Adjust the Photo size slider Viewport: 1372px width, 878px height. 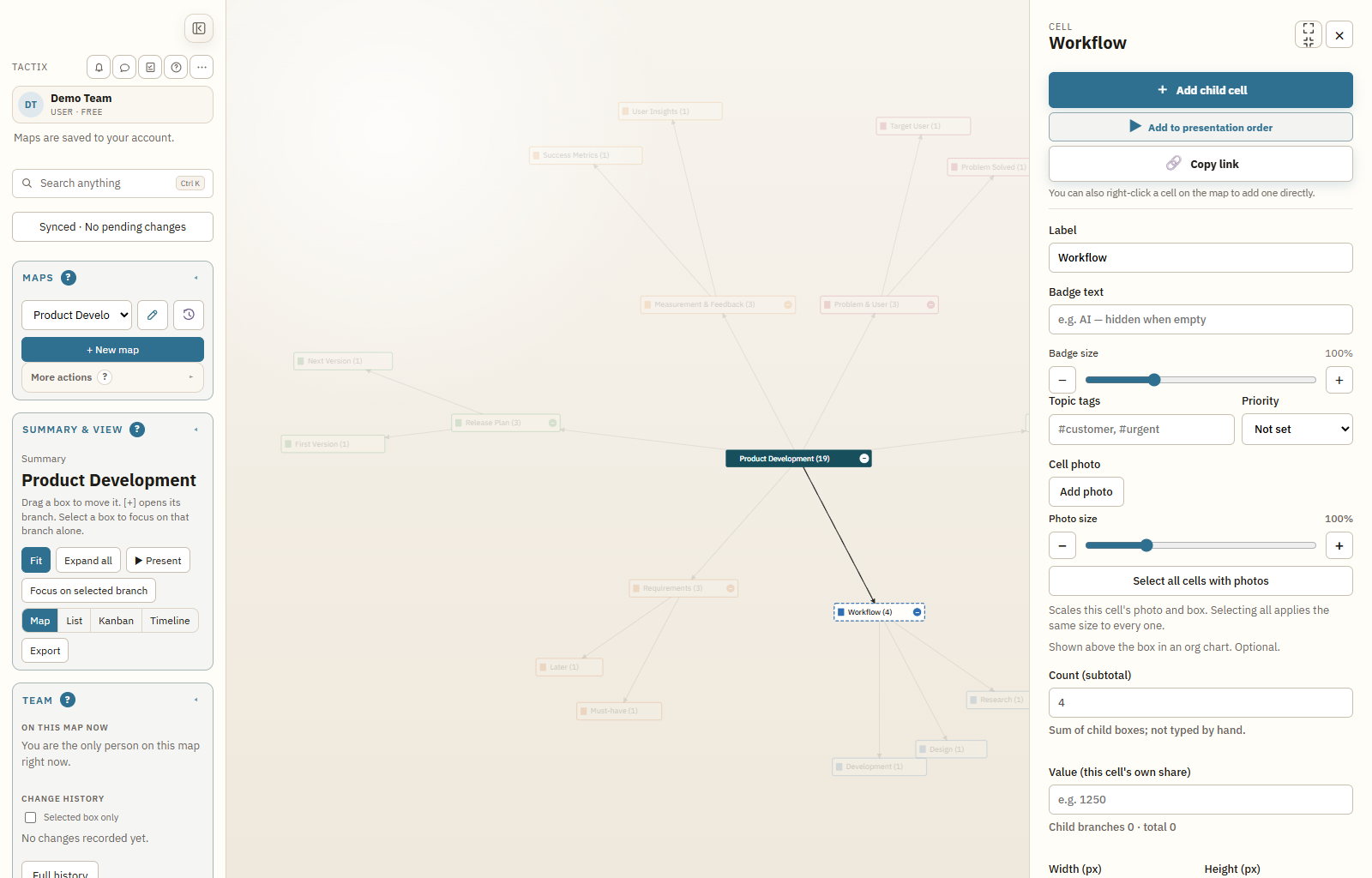(x=1200, y=545)
